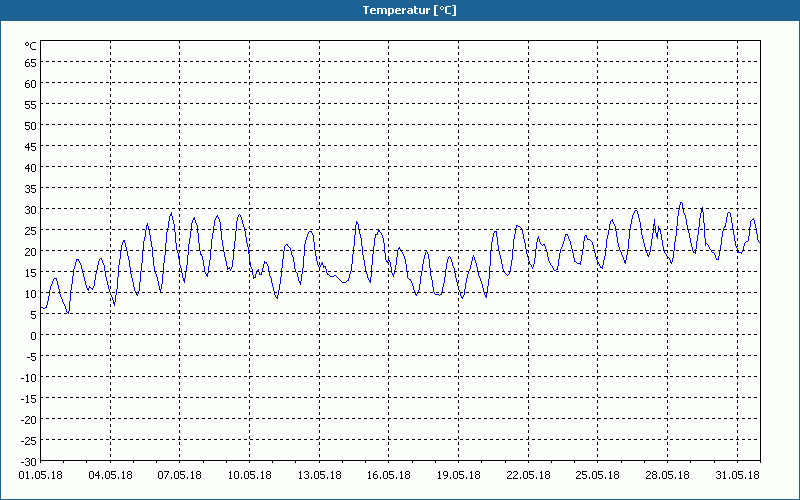Click the 50 label on the y-axis
800x500 pixels.
click(x=31, y=125)
